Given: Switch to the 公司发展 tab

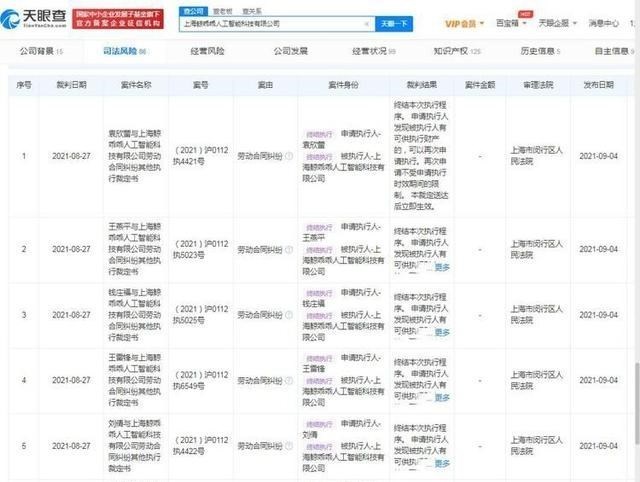Looking at the screenshot, I should click(x=290, y=51).
